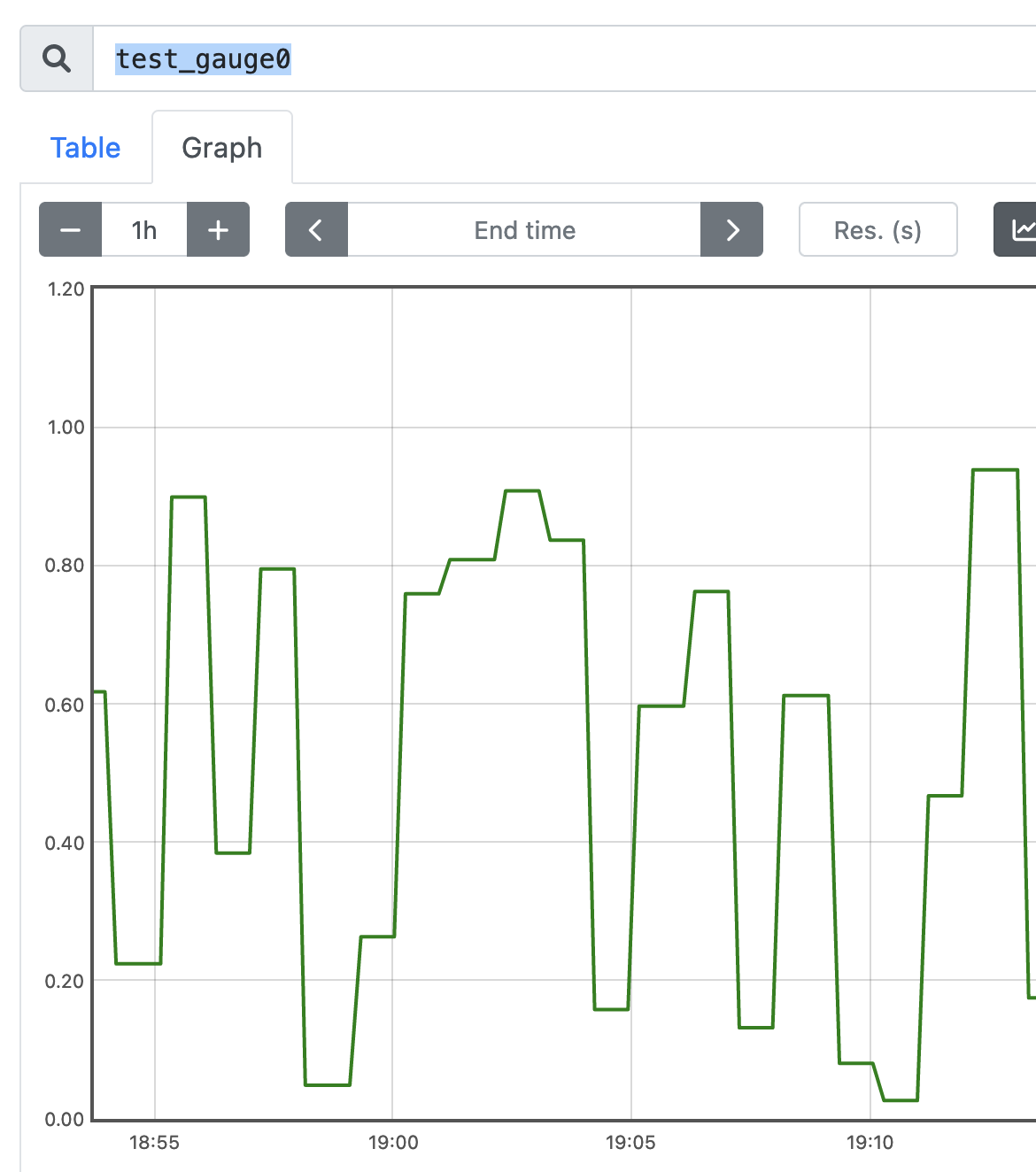The image size is (1036, 1172).
Task: Click the plus icon to increase range
Action: [x=218, y=230]
